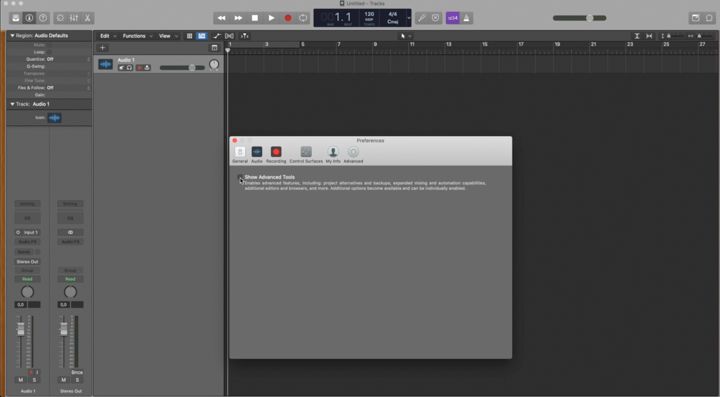Mute the Stereo Out channel strip
720x397 pixels.
[x=63, y=380]
